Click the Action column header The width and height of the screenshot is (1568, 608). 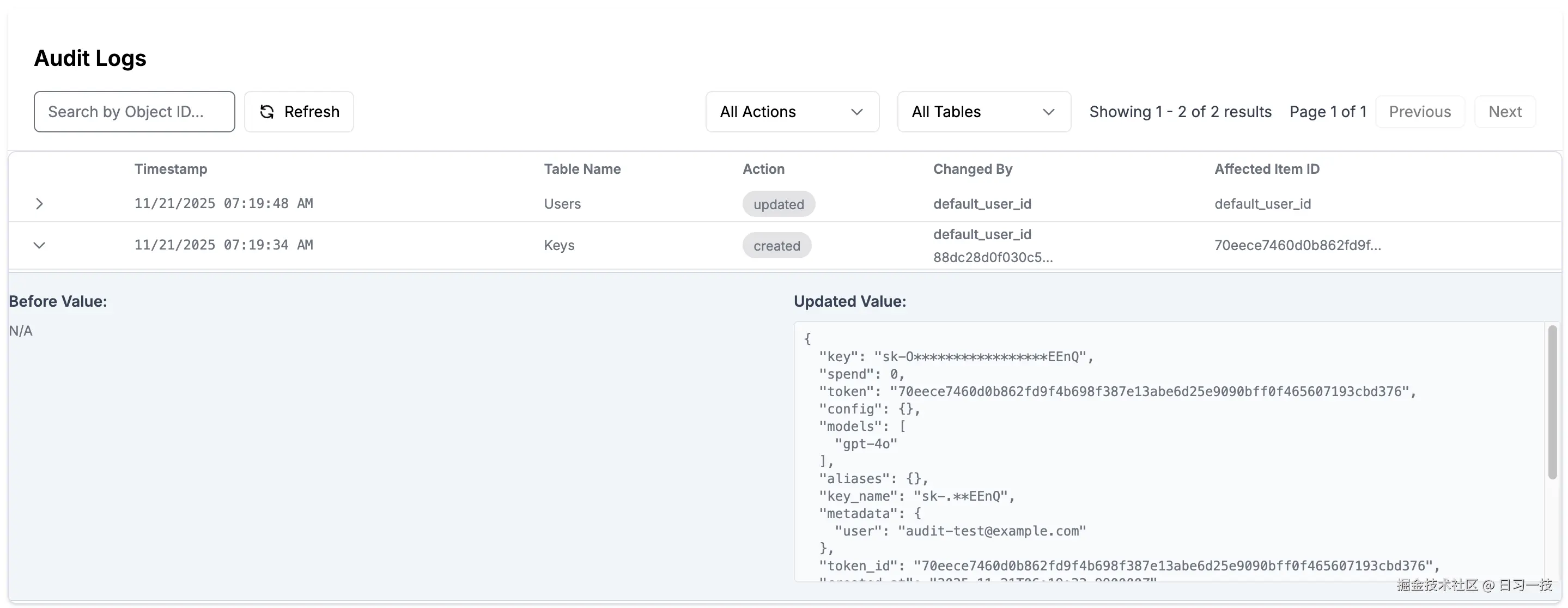tap(763, 169)
